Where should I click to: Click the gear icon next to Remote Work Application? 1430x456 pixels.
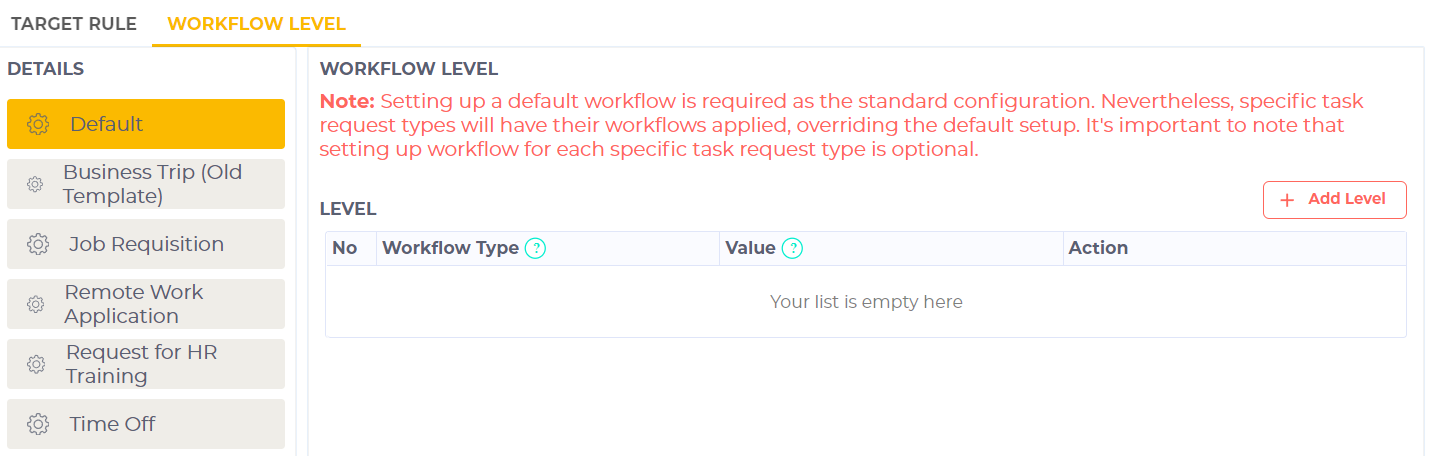pyautogui.click(x=35, y=304)
